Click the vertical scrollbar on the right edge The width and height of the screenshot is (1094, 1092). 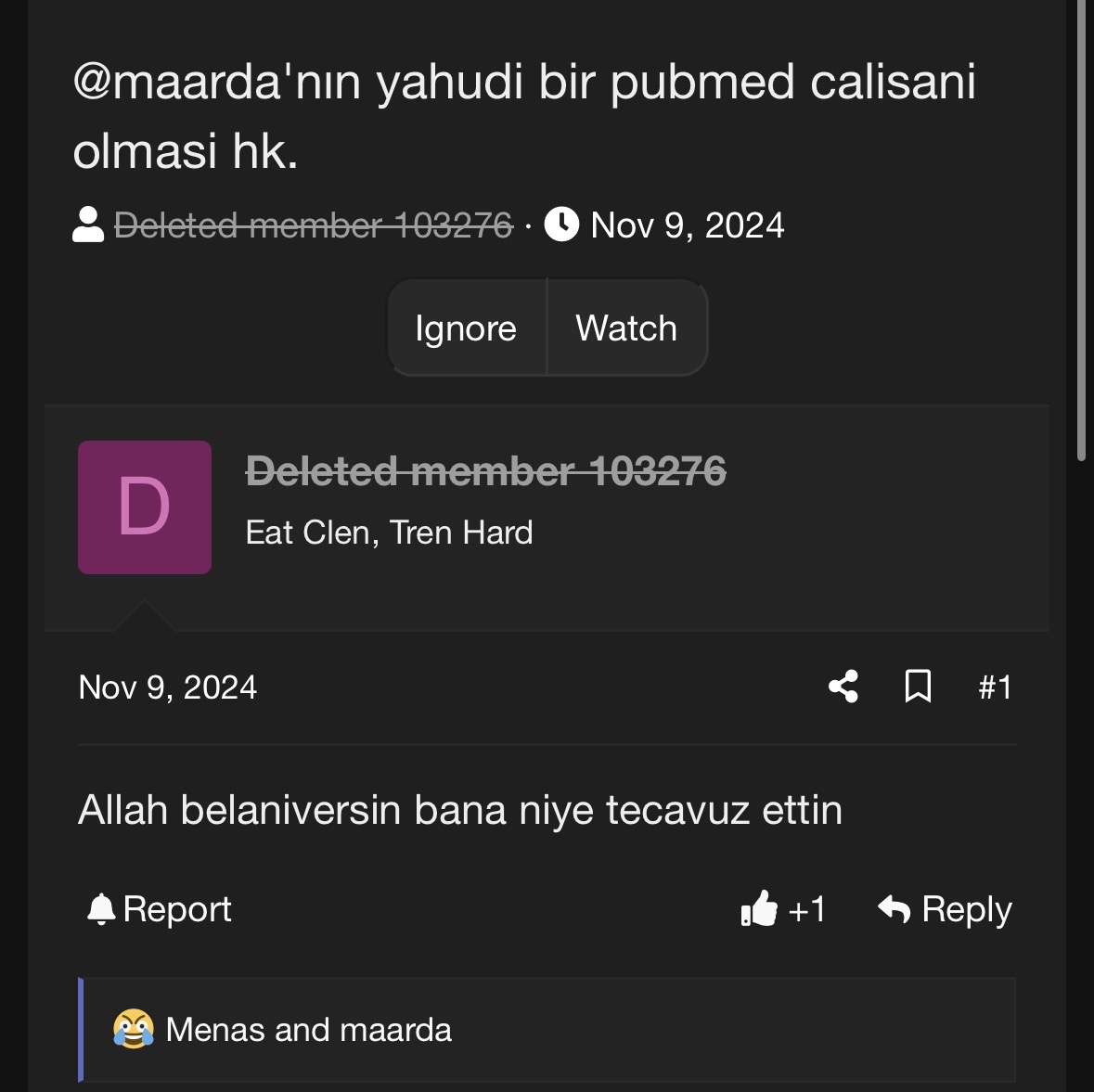pos(1081,232)
